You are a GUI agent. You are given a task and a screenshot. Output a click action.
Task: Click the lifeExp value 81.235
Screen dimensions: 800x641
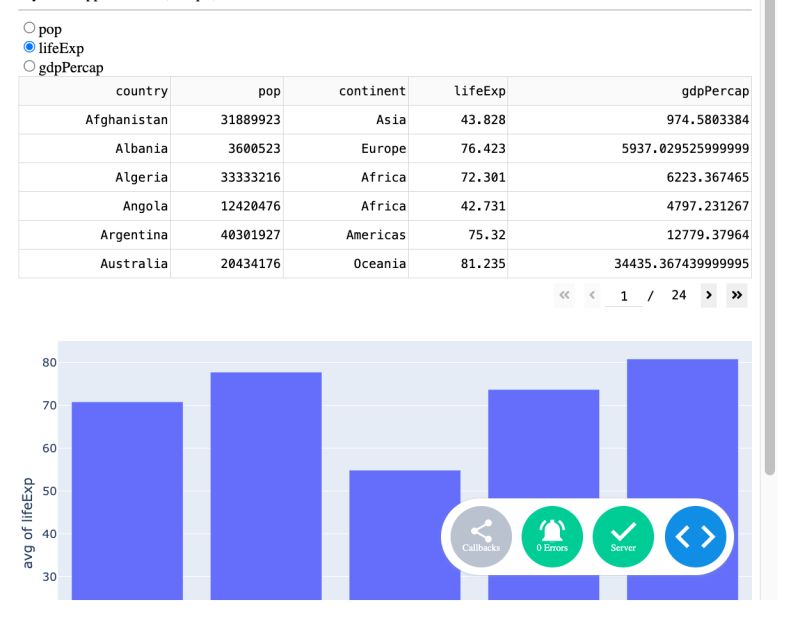tap(458, 264)
